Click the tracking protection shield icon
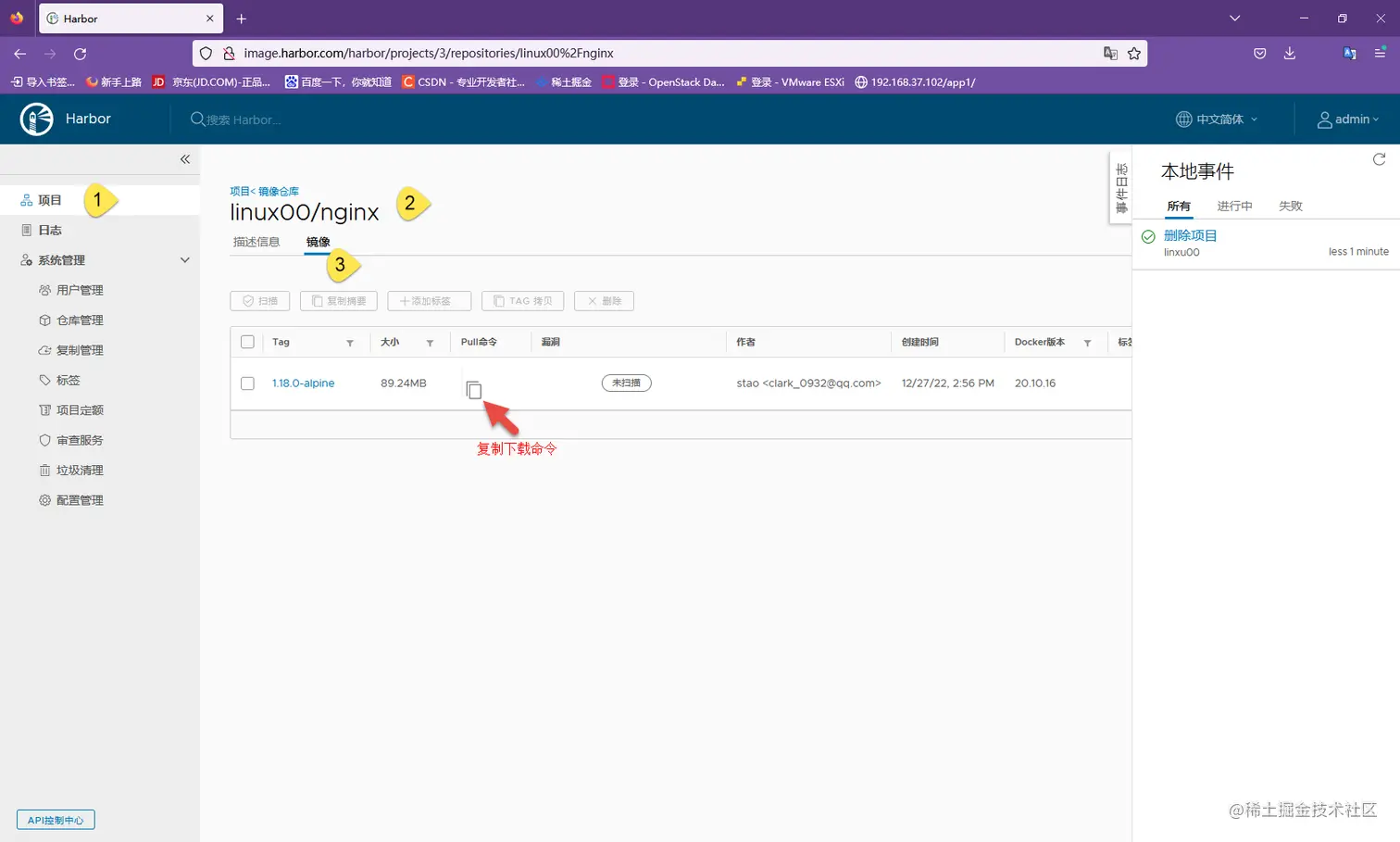The image size is (1400, 842). (206, 54)
